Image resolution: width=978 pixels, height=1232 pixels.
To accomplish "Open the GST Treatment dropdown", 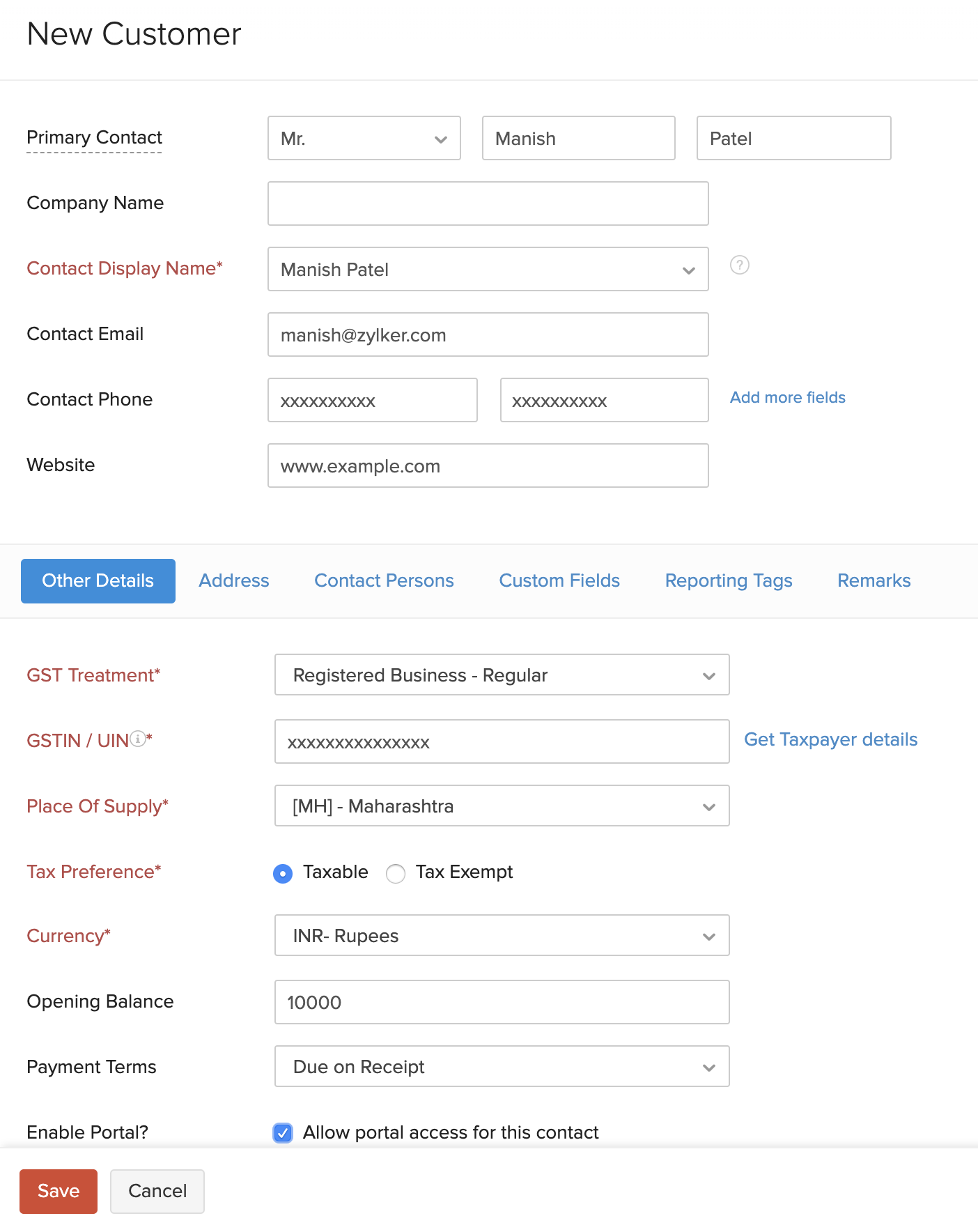I will 502,675.
